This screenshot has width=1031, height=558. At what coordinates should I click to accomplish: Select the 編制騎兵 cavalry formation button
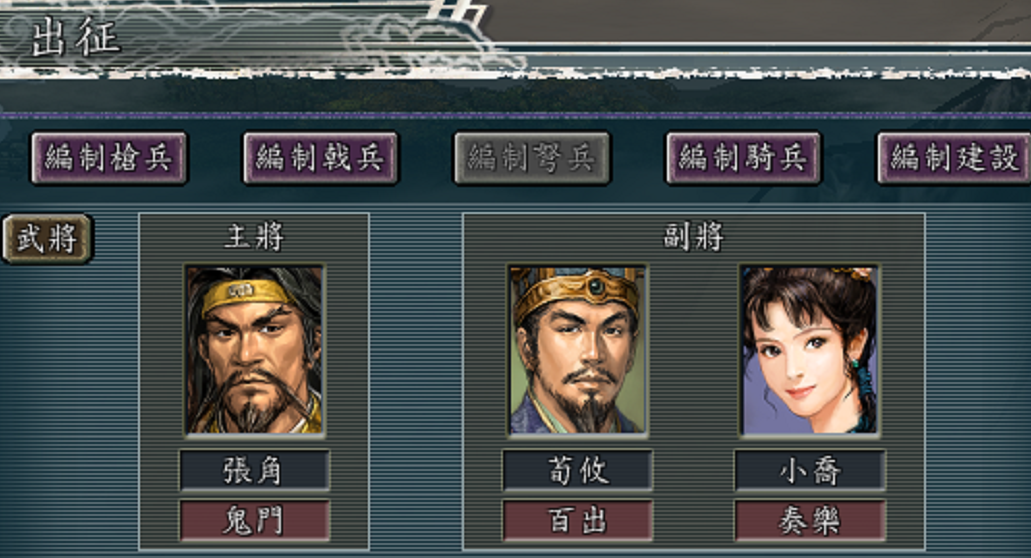(744, 158)
